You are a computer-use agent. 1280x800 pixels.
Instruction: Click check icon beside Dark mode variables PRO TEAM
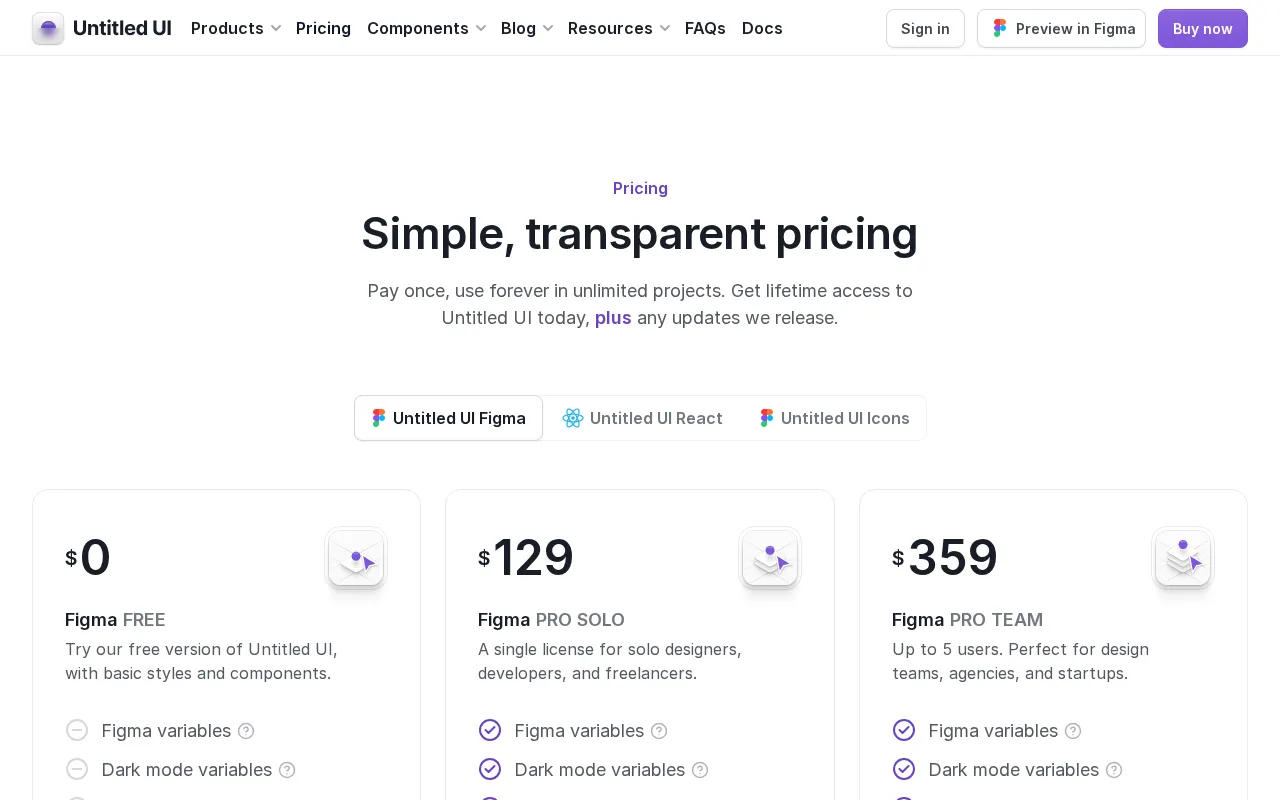[904, 769]
